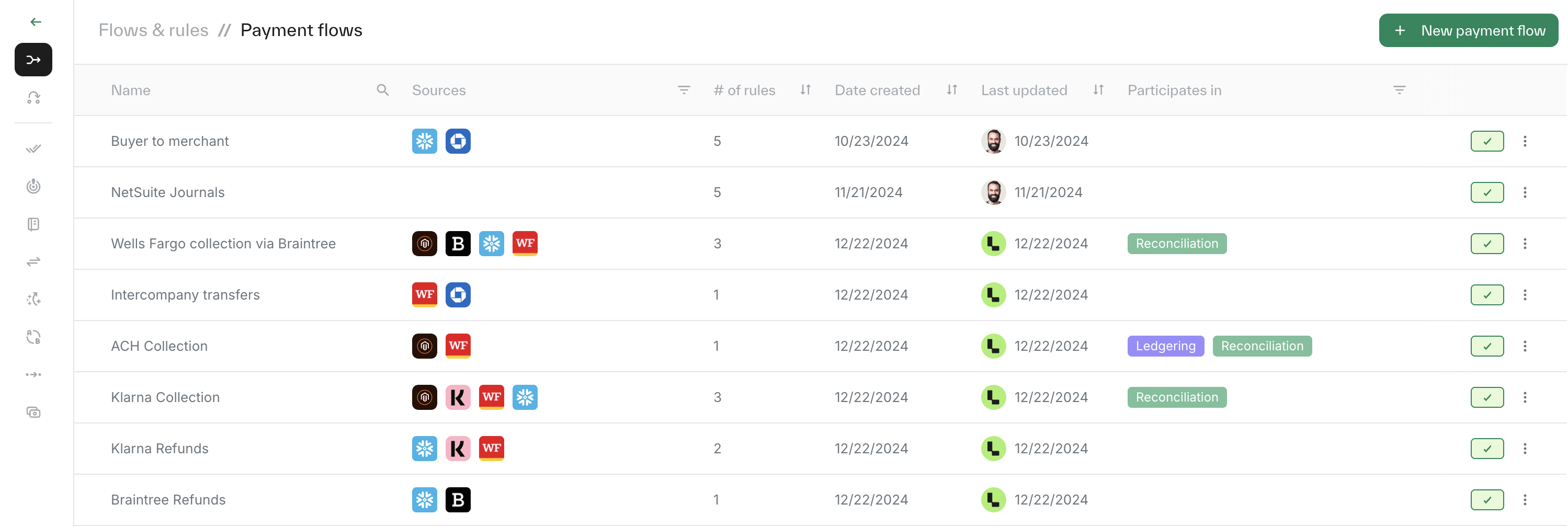Open the more options menu for ACH Collection

point(1524,346)
